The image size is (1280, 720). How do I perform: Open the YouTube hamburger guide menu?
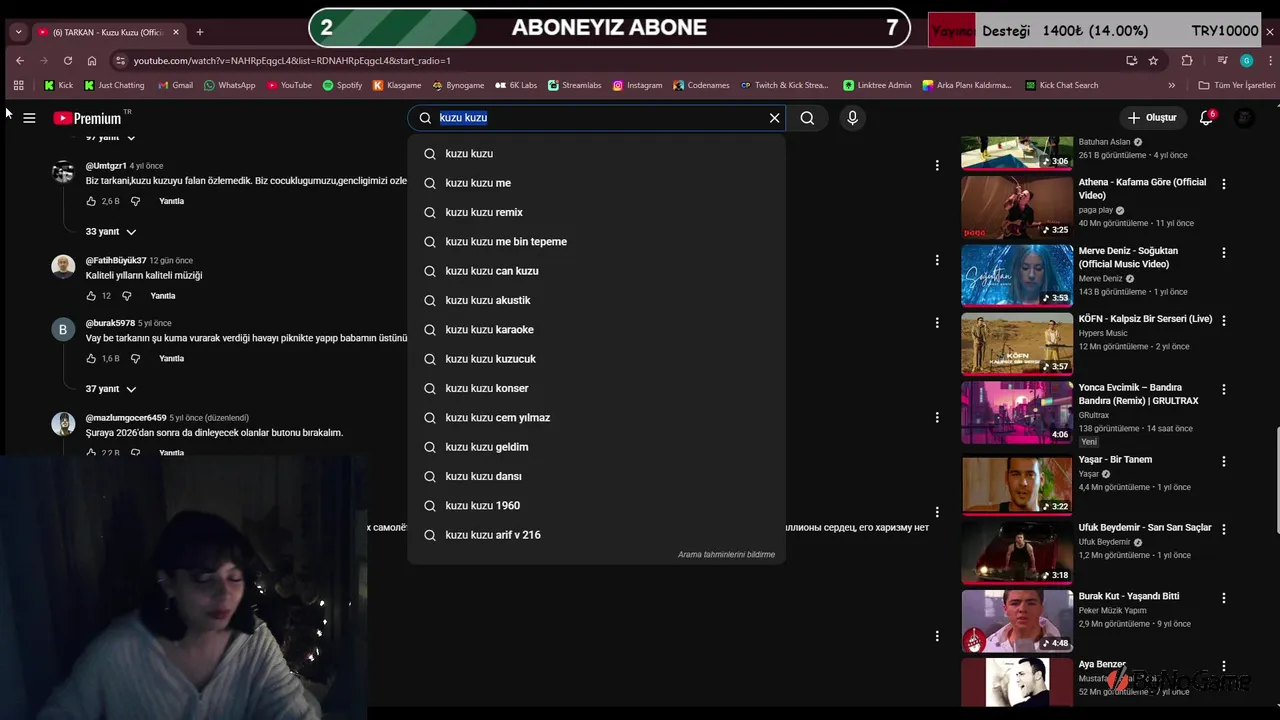29,118
